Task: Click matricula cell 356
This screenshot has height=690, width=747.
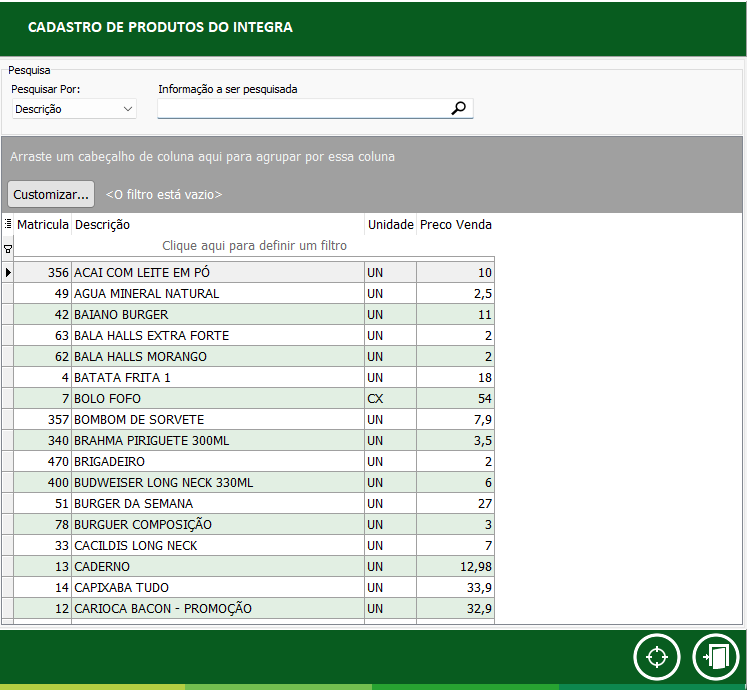Action: [x=43, y=273]
